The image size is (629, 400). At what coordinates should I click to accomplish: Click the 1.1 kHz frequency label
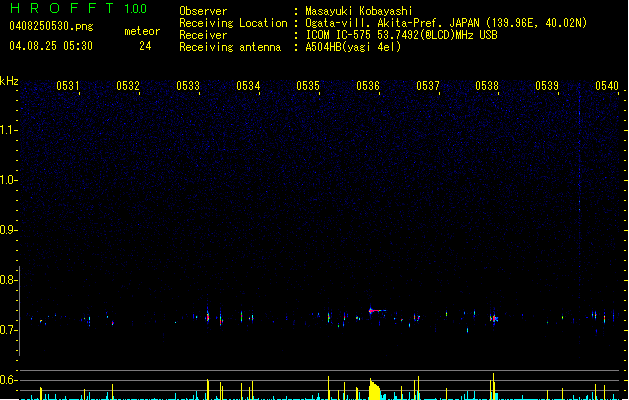[8, 130]
